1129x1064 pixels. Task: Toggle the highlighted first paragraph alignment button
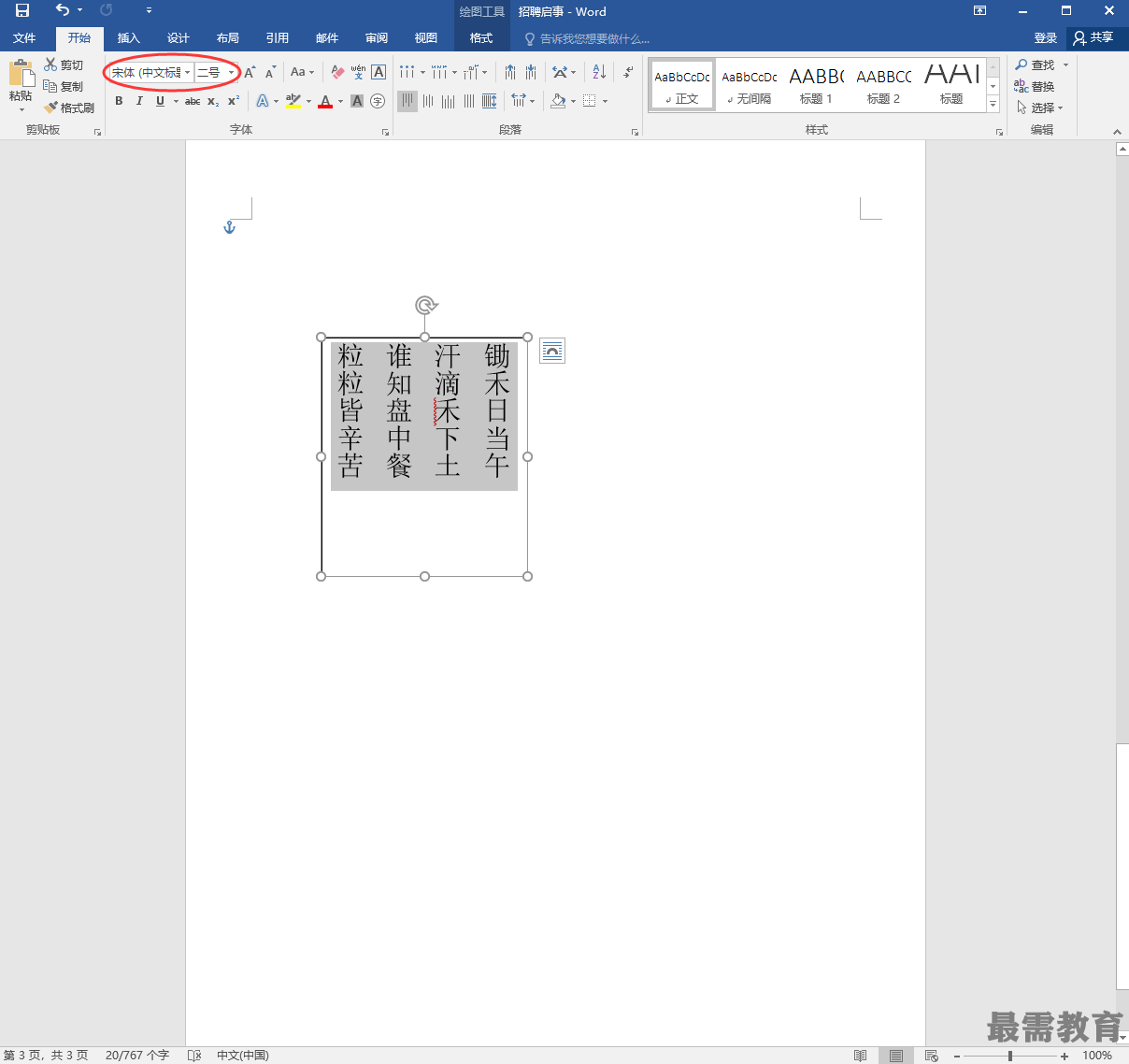pyautogui.click(x=407, y=101)
